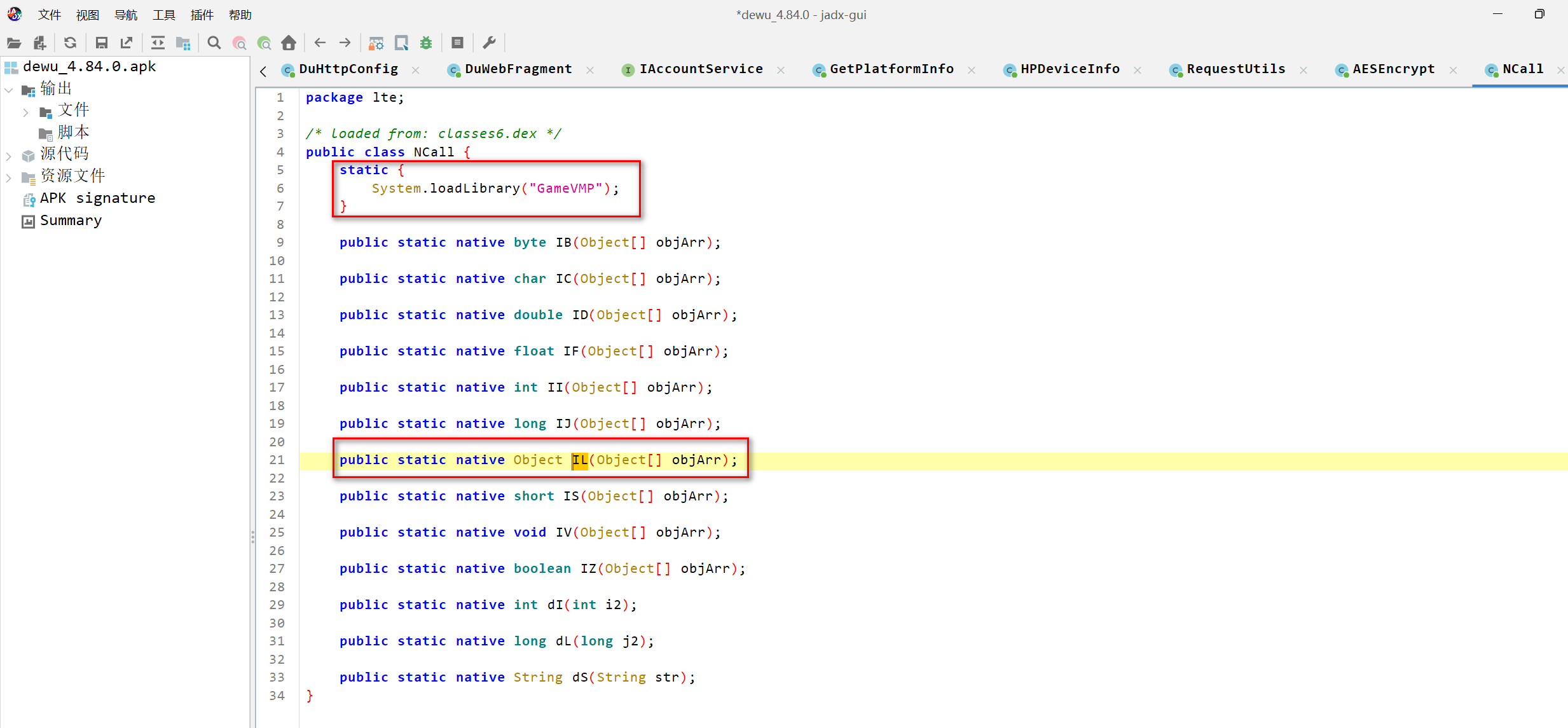
Task: Open the 工具 menu
Action: [x=163, y=15]
